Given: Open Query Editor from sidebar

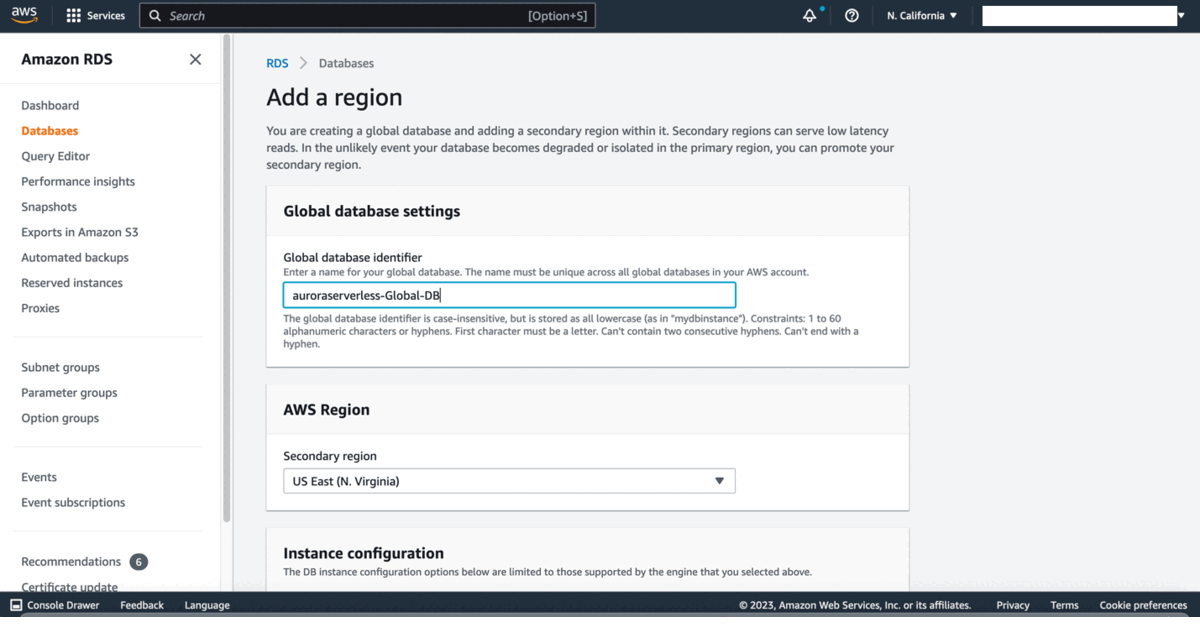Looking at the screenshot, I should click(x=56, y=156).
